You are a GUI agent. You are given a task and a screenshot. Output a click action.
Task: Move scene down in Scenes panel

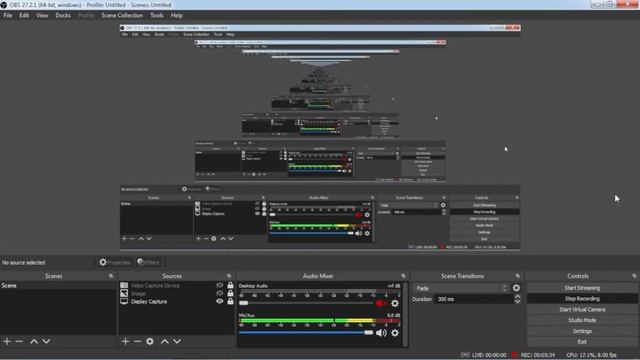click(x=46, y=341)
